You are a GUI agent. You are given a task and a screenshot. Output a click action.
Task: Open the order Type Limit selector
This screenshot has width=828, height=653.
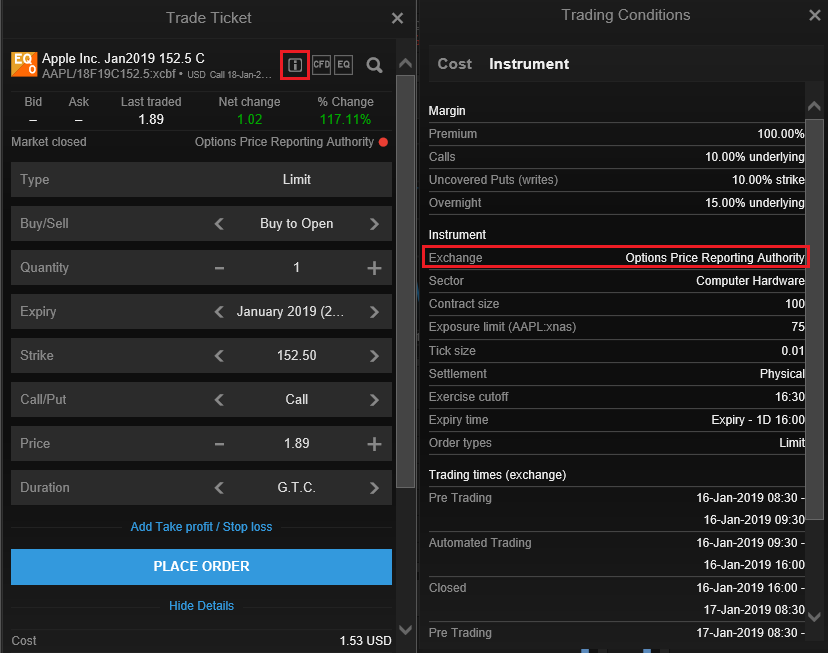click(201, 179)
